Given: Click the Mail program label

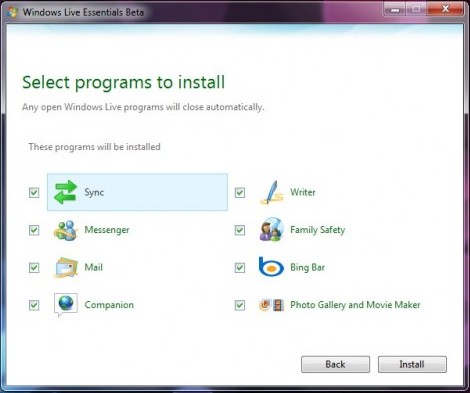Looking at the screenshot, I should (x=93, y=267).
